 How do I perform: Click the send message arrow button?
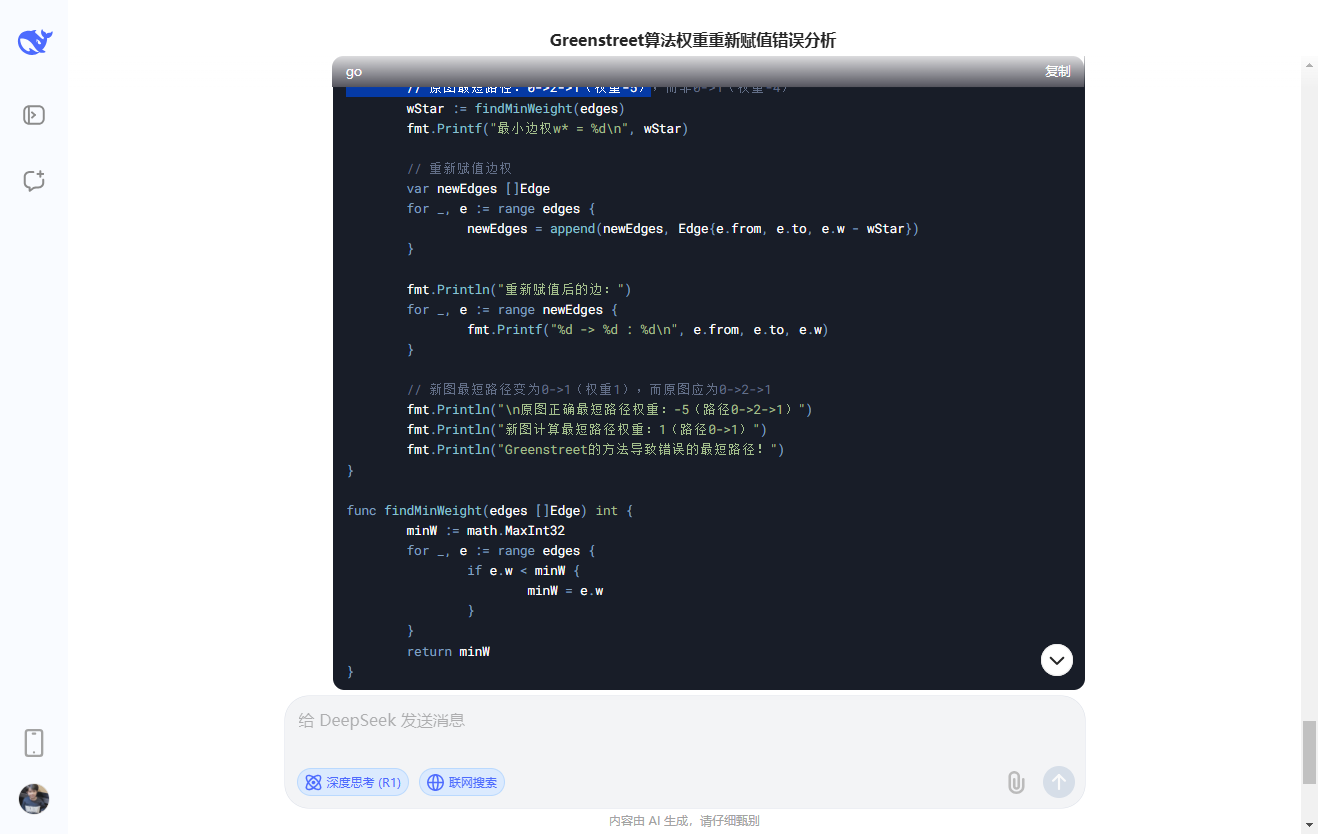(1059, 782)
